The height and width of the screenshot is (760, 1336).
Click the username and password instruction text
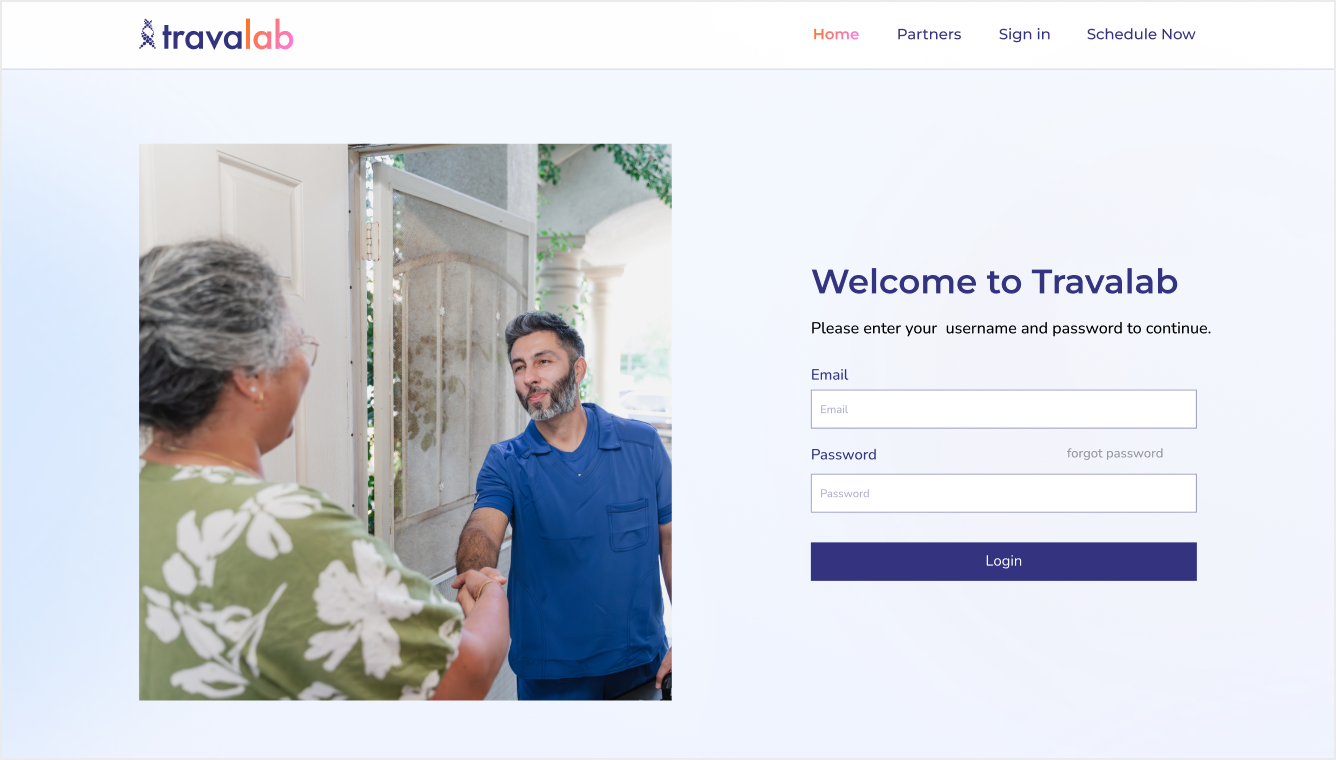tap(1011, 328)
